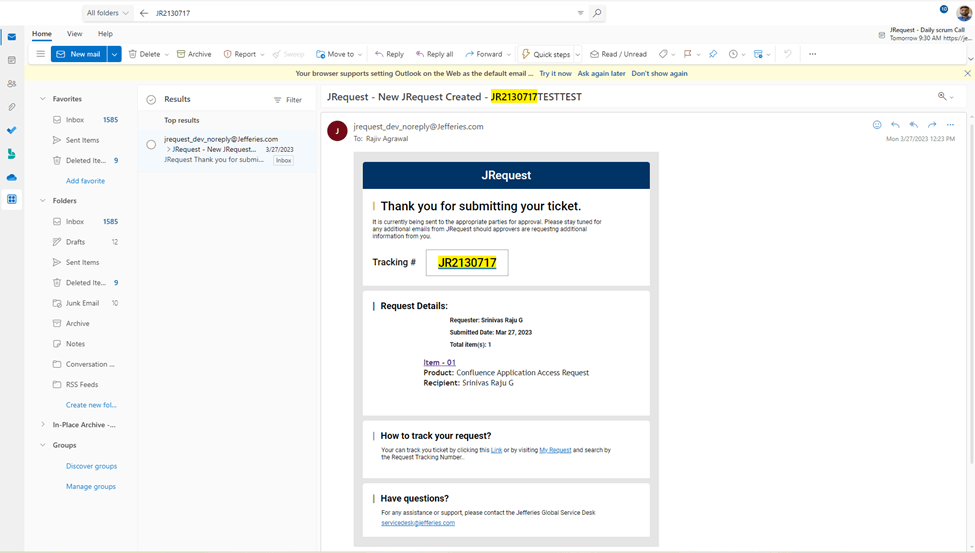Select all results with circle checkbox
The height and width of the screenshot is (553, 975).
[x=151, y=100]
